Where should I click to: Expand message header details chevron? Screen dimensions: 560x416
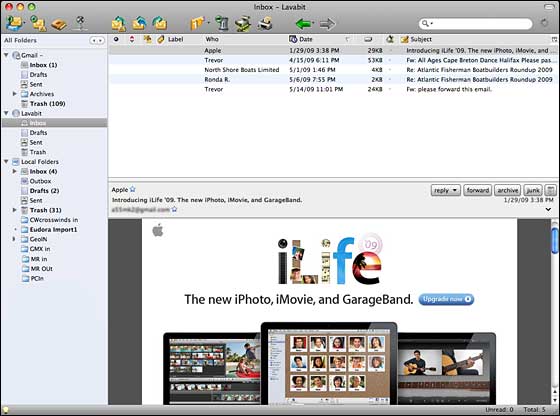coord(548,209)
